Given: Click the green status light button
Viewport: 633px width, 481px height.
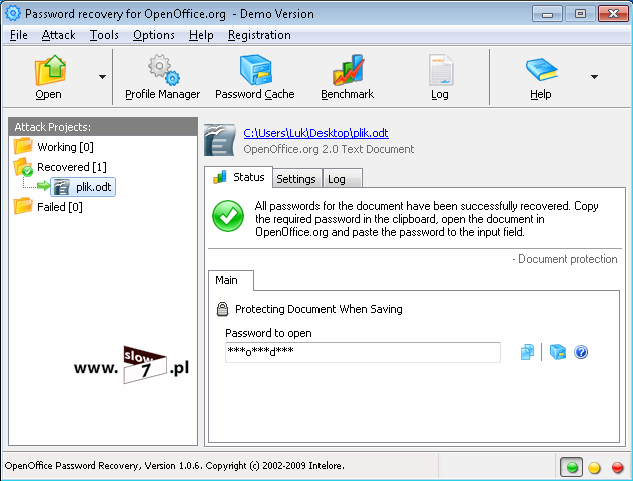Looking at the screenshot, I should tap(572, 467).
